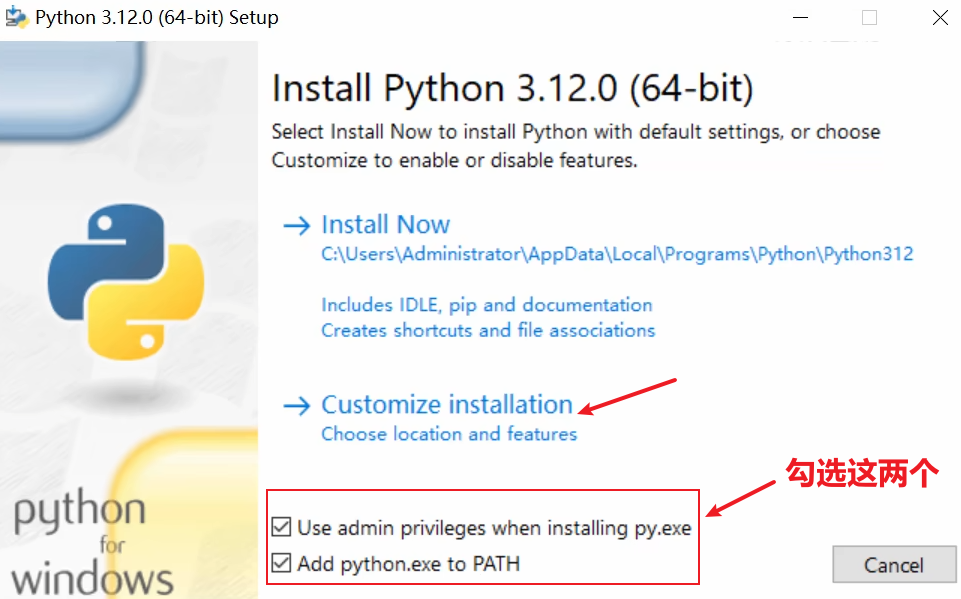Click the blue and yellow Python logo

[x=126, y=282]
